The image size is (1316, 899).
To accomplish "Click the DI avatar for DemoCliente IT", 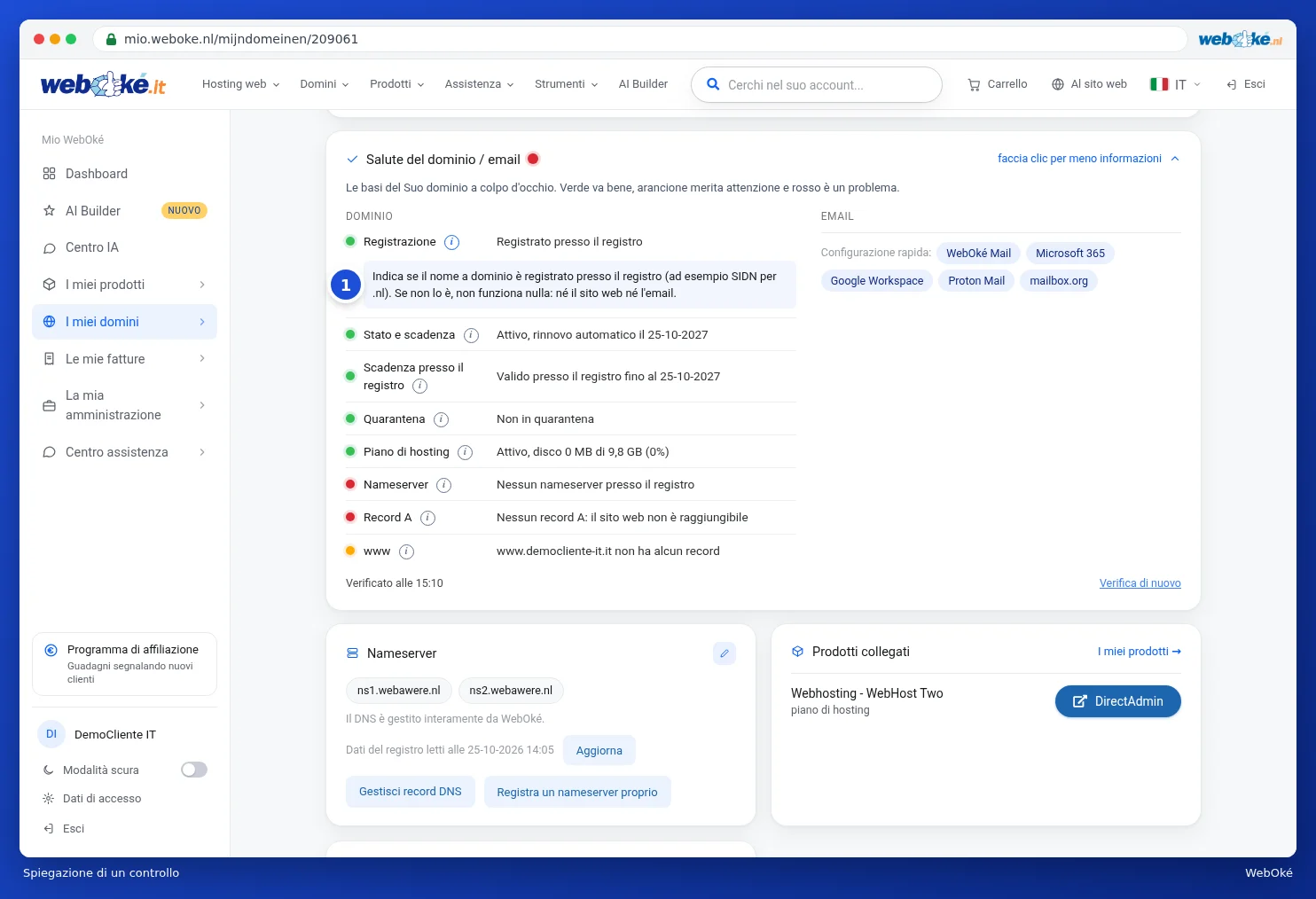I will pyautogui.click(x=51, y=734).
